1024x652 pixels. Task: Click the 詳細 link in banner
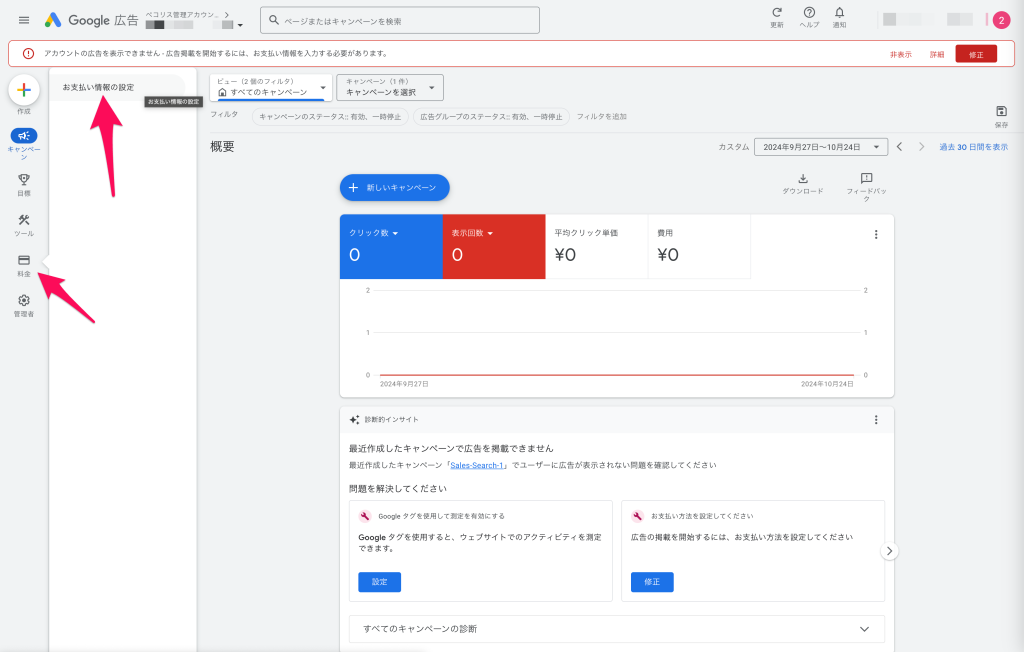tap(937, 54)
